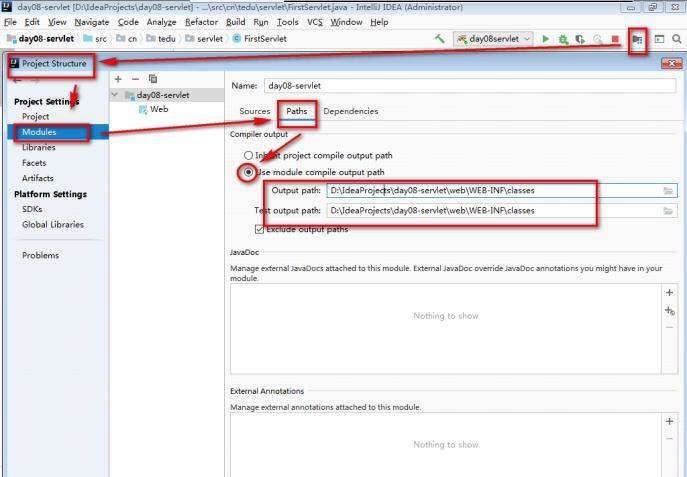Open the Navigate menu
The height and width of the screenshot is (477, 687).
click(92, 22)
